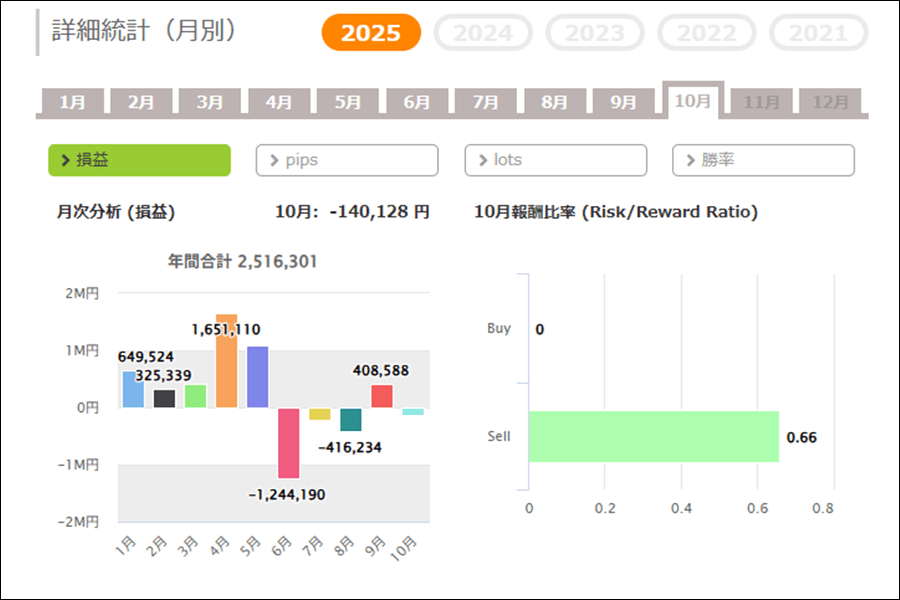Viewport: 900px width, 600px height.
Task: Click the 325,339 data label
Action: (164, 376)
